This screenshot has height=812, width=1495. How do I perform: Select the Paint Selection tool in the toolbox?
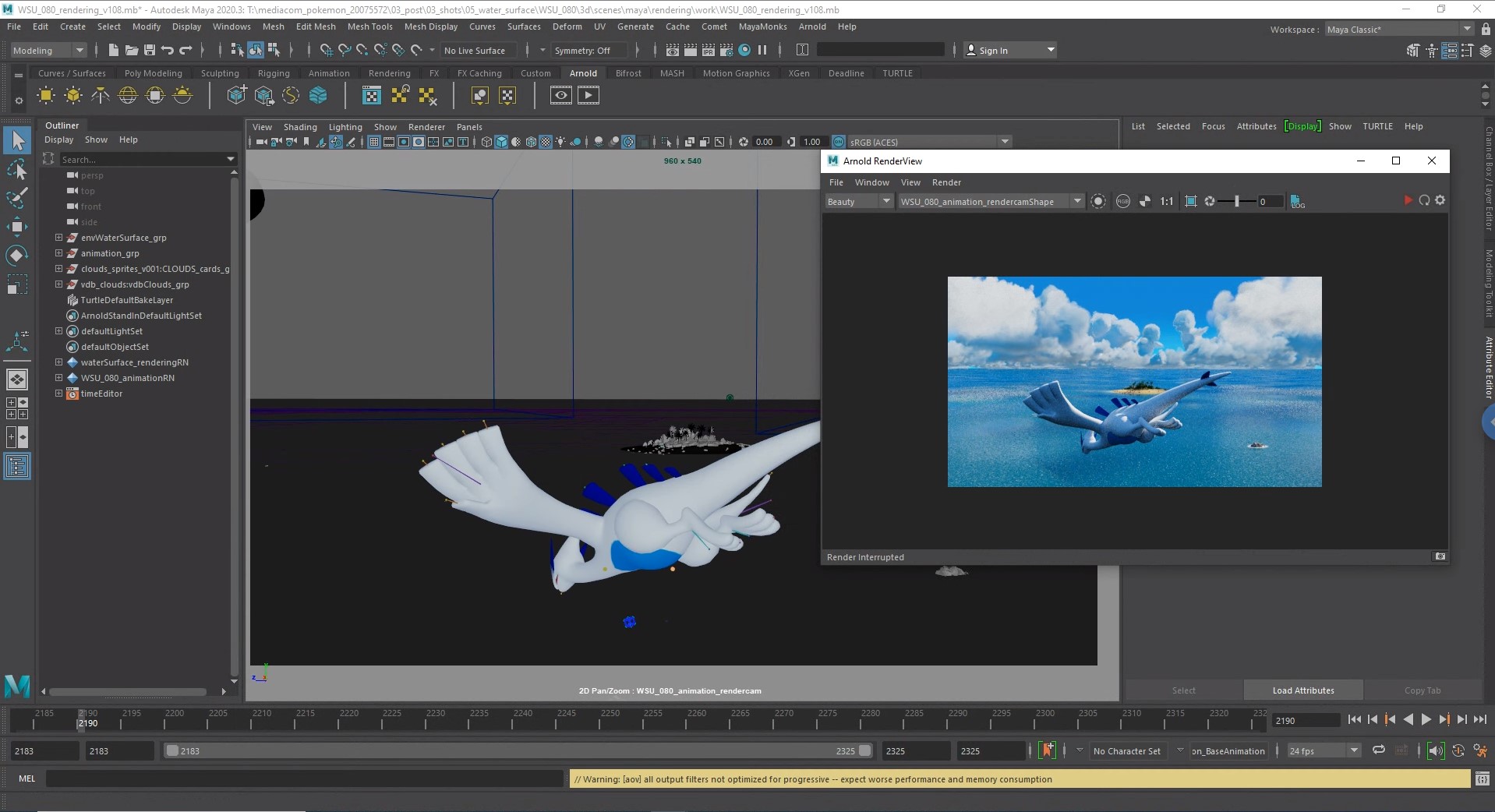point(17,197)
